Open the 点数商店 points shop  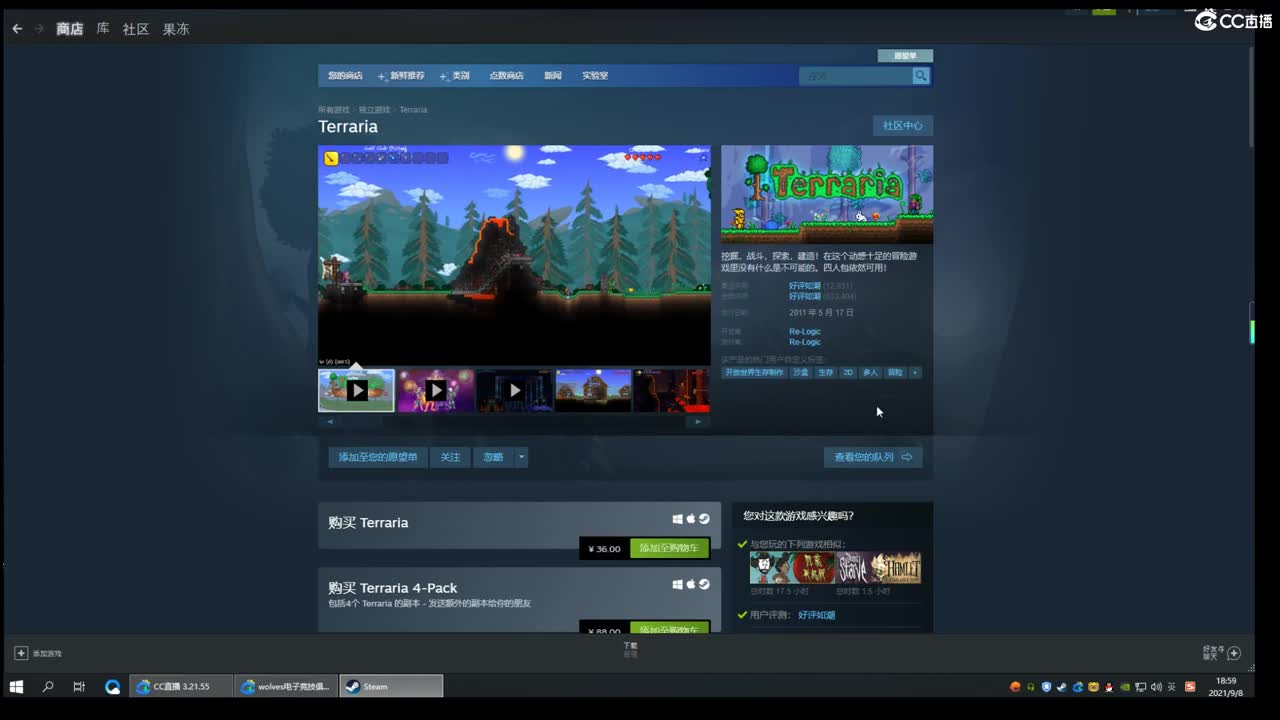[x=506, y=76]
